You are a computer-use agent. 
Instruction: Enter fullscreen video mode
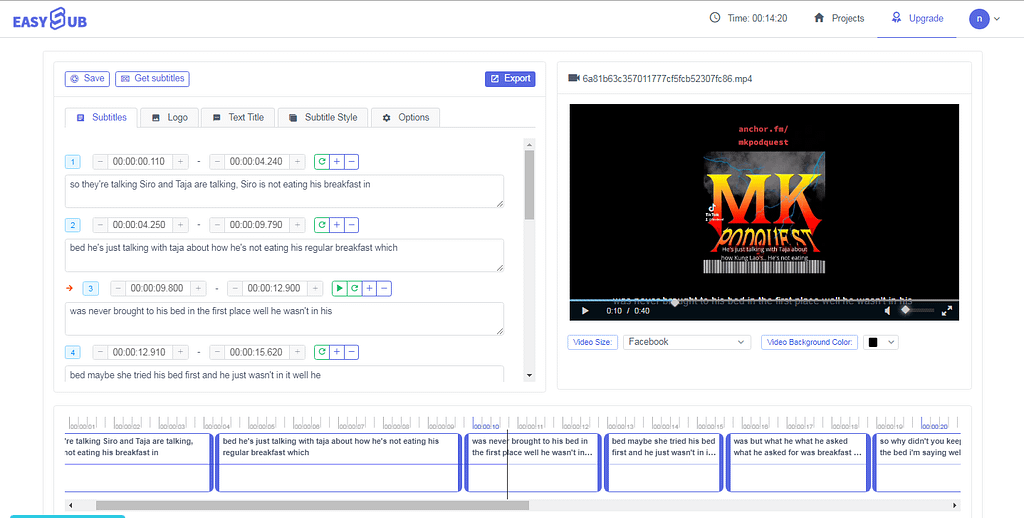(x=946, y=311)
